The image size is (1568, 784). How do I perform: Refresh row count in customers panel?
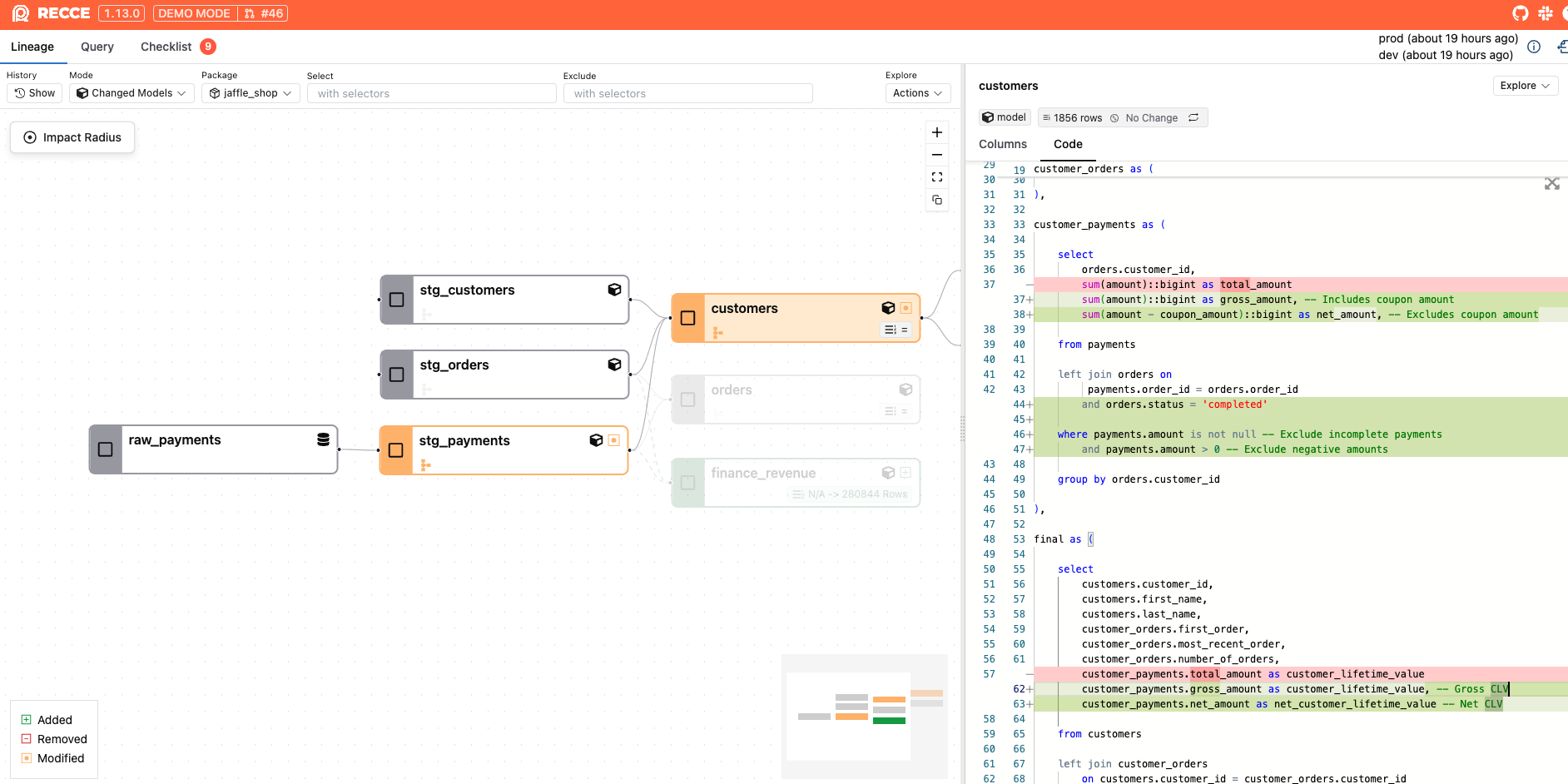1193,117
